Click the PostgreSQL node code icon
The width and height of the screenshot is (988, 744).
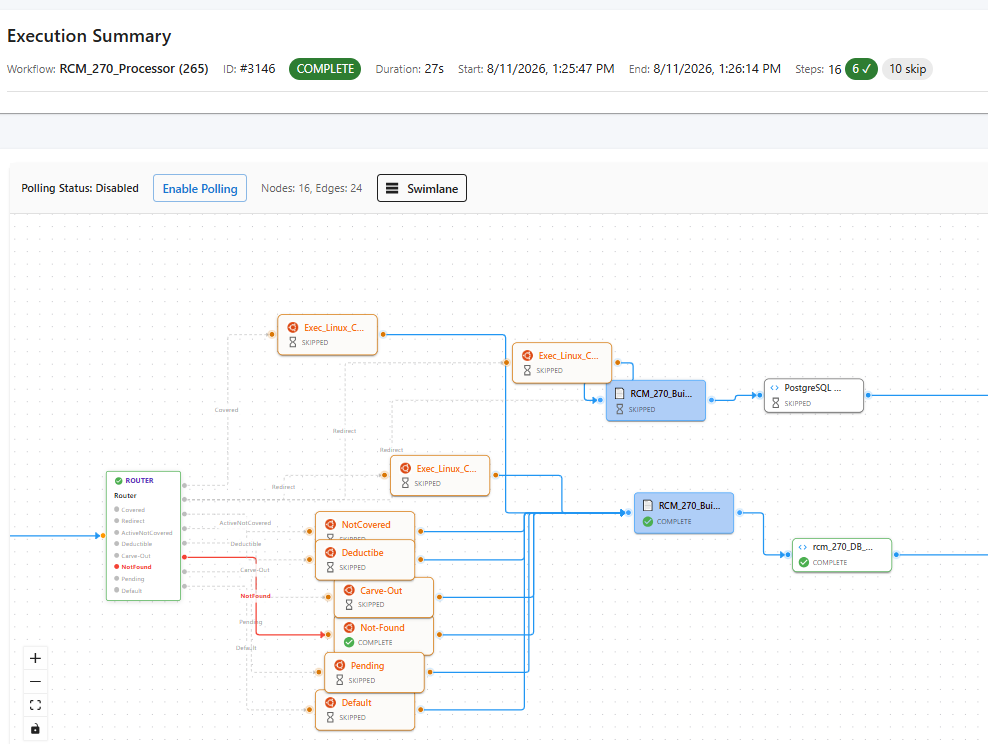[x=774, y=388]
